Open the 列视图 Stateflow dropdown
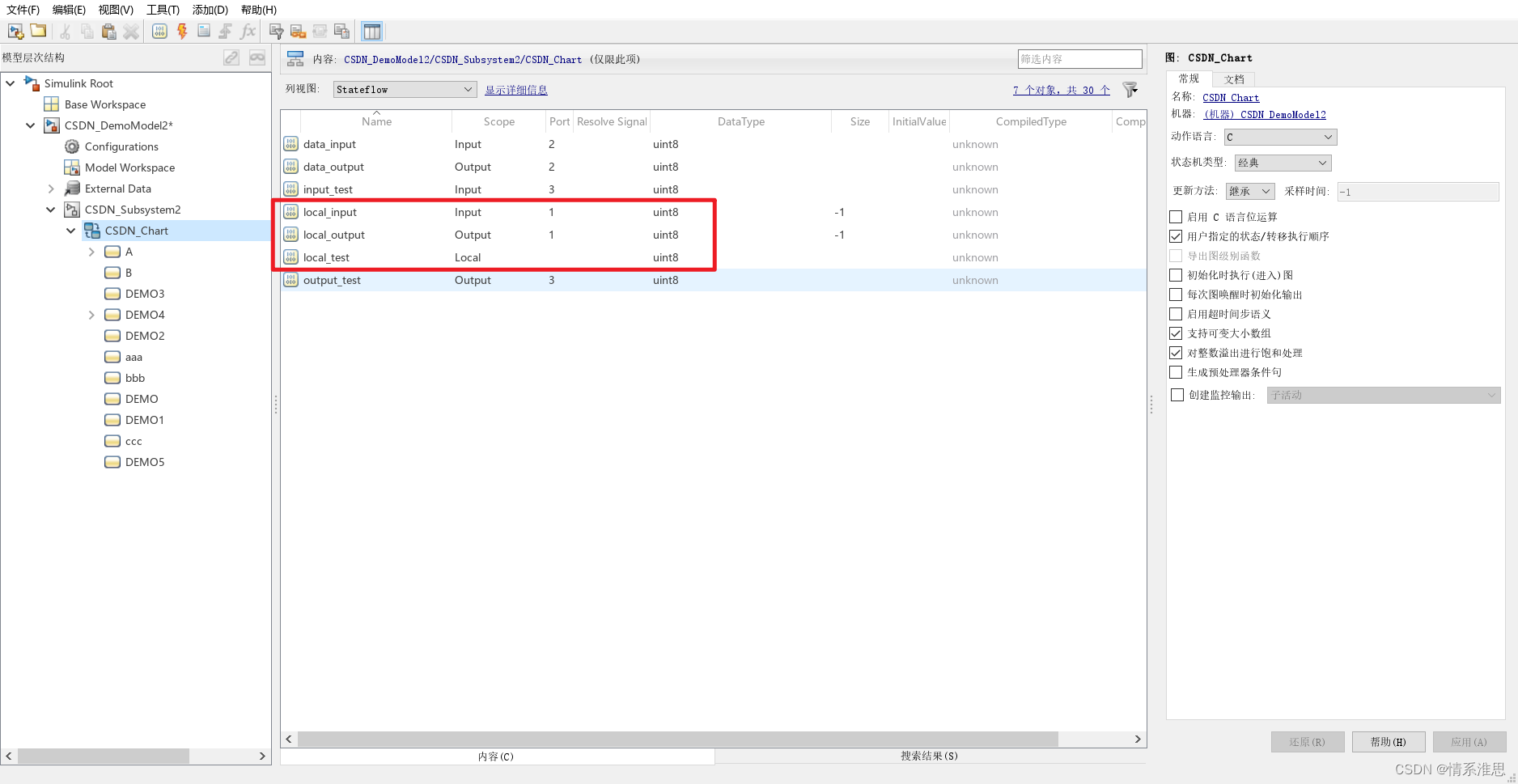The width and height of the screenshot is (1518, 784). click(405, 90)
